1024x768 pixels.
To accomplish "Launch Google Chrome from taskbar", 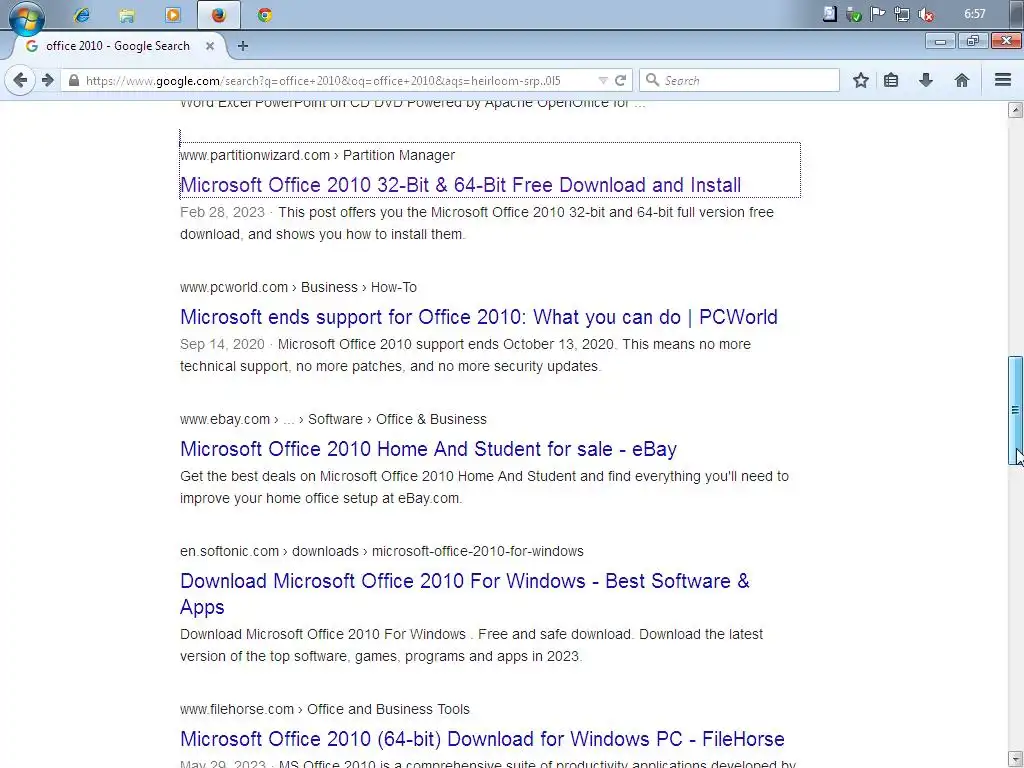I will click(x=264, y=15).
